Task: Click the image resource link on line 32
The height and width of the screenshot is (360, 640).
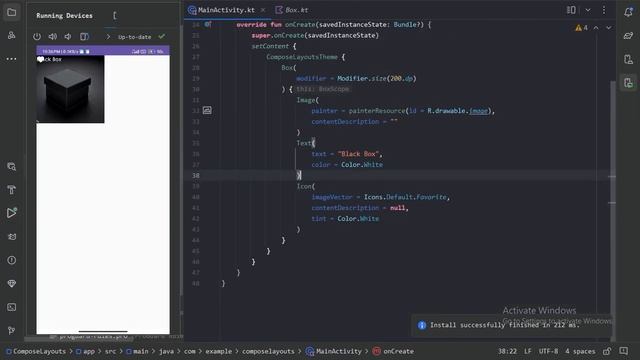Action: pos(478,111)
